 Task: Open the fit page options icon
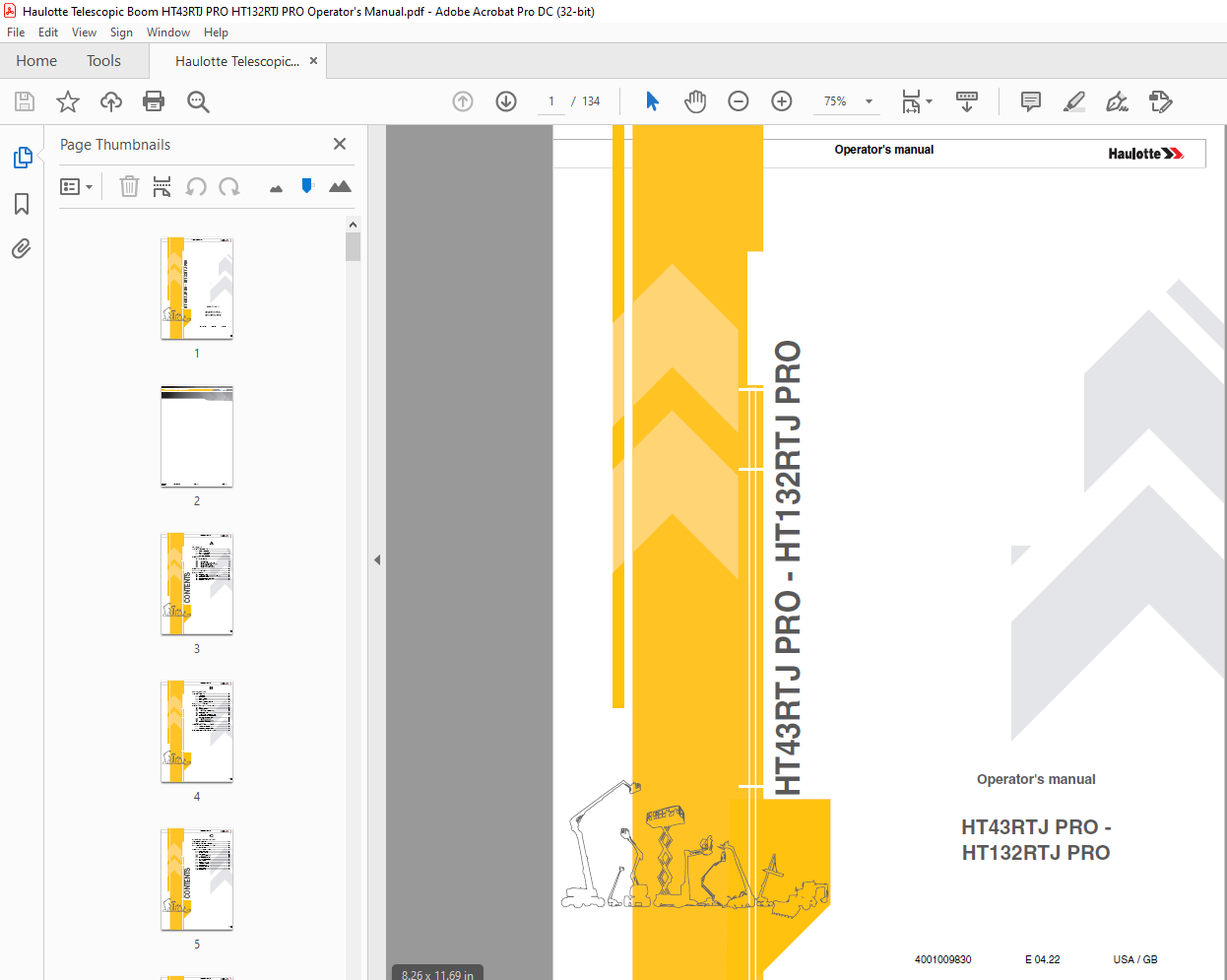[911, 101]
